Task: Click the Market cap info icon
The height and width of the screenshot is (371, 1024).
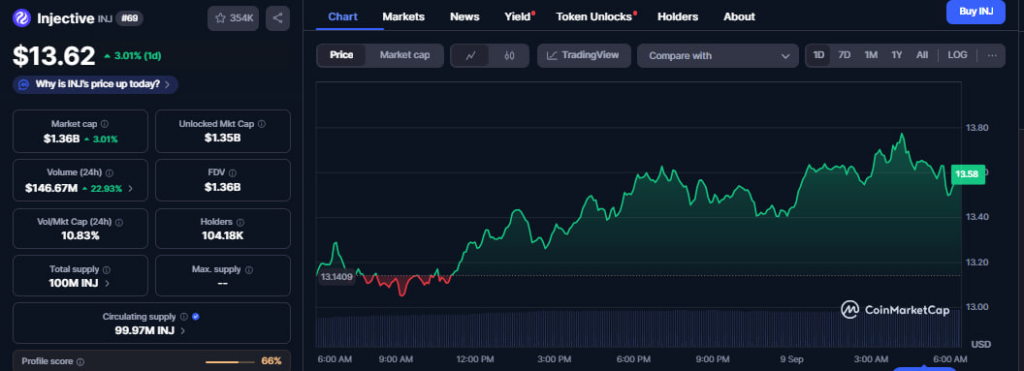Action: pos(104,123)
